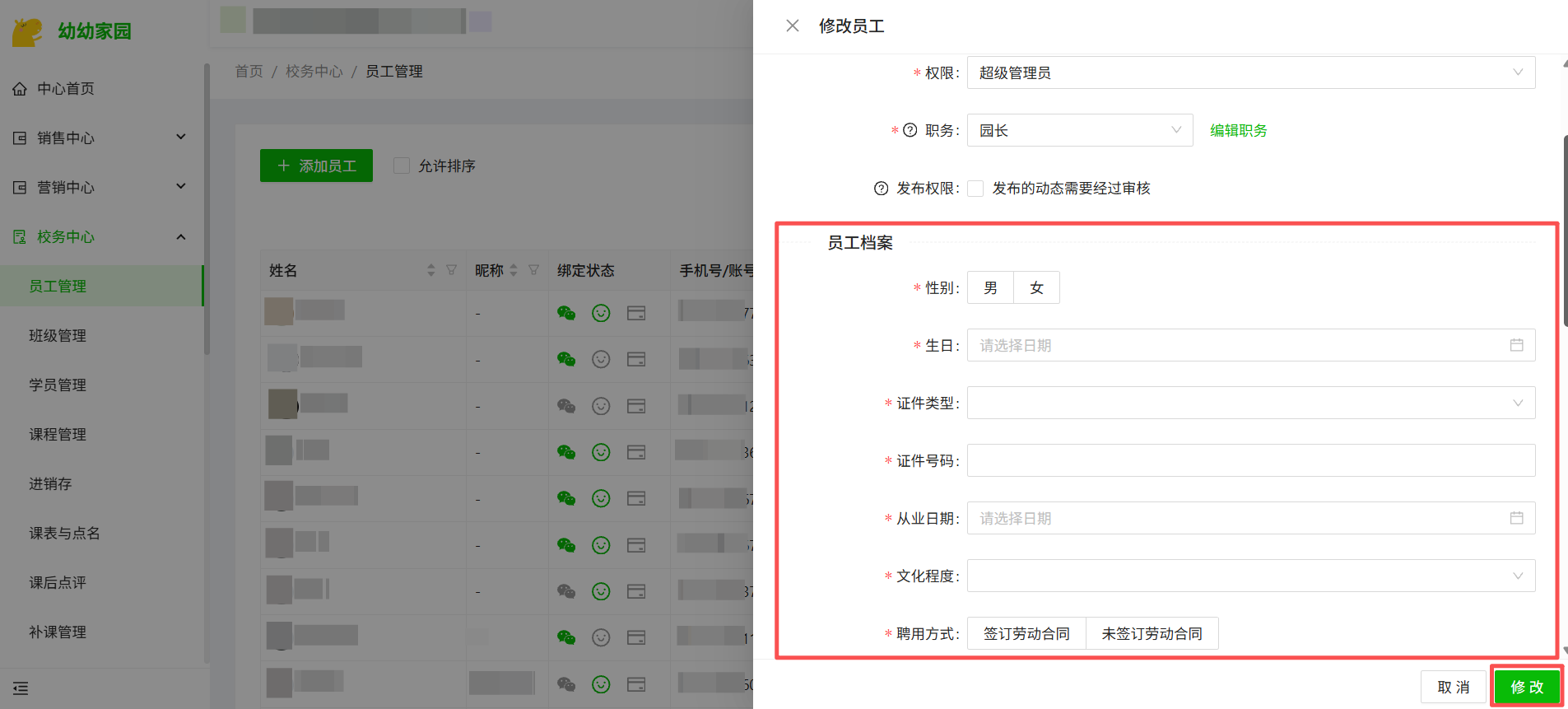1568x709 pixels.
Task: Sort the 昵称 column using its sort arrows
Action: [514, 270]
